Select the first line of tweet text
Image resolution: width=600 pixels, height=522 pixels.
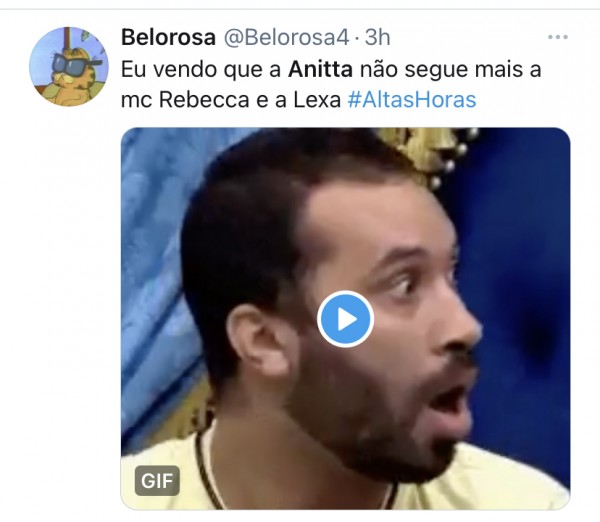pos(331,69)
